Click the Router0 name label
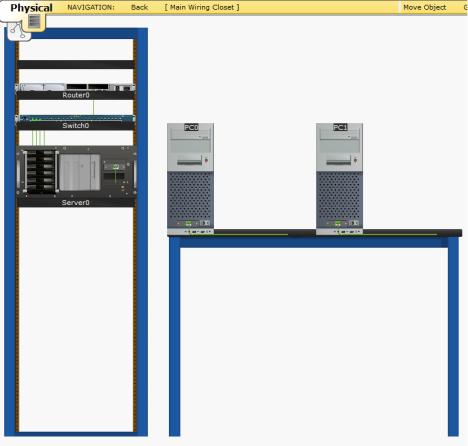The height and width of the screenshot is (446, 468). tap(76, 95)
